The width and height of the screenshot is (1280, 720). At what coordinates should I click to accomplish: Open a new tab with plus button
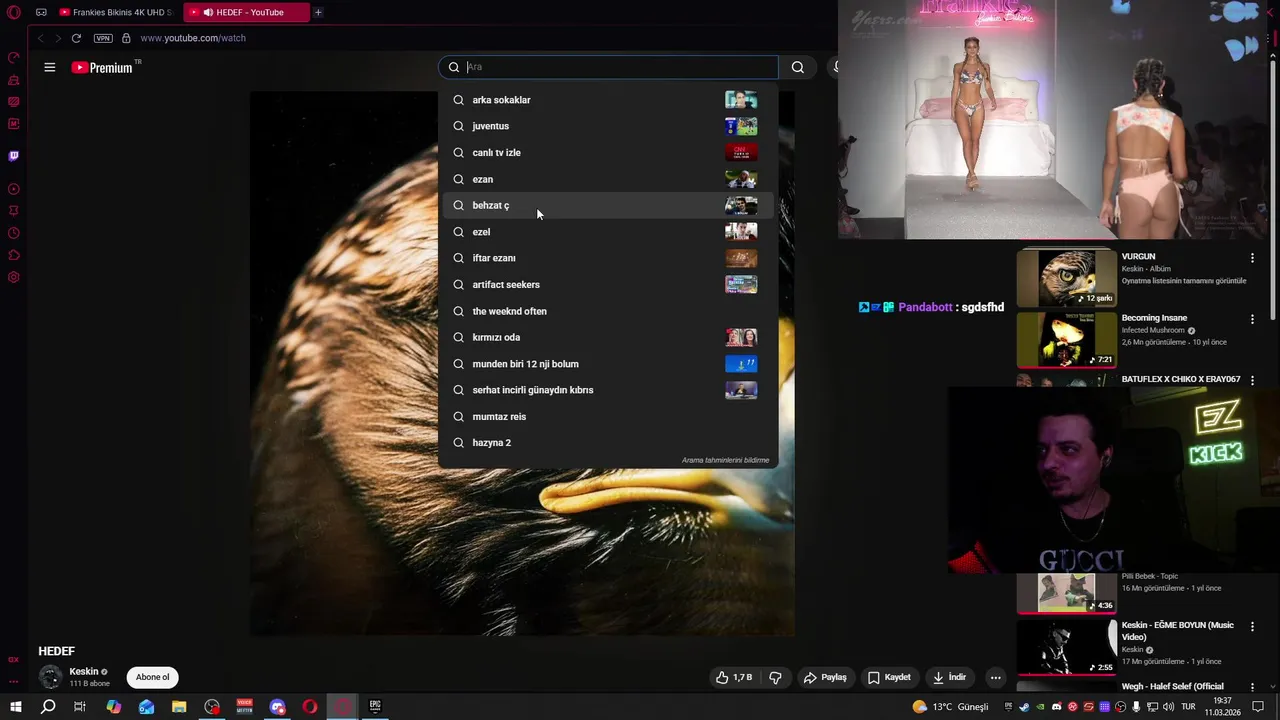(x=318, y=12)
